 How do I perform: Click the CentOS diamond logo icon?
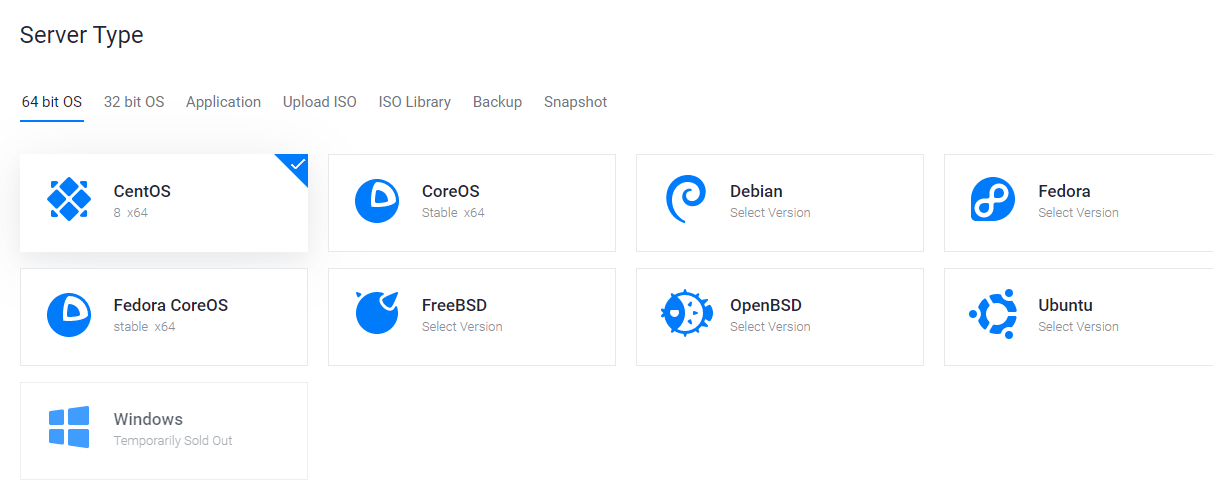pos(69,199)
